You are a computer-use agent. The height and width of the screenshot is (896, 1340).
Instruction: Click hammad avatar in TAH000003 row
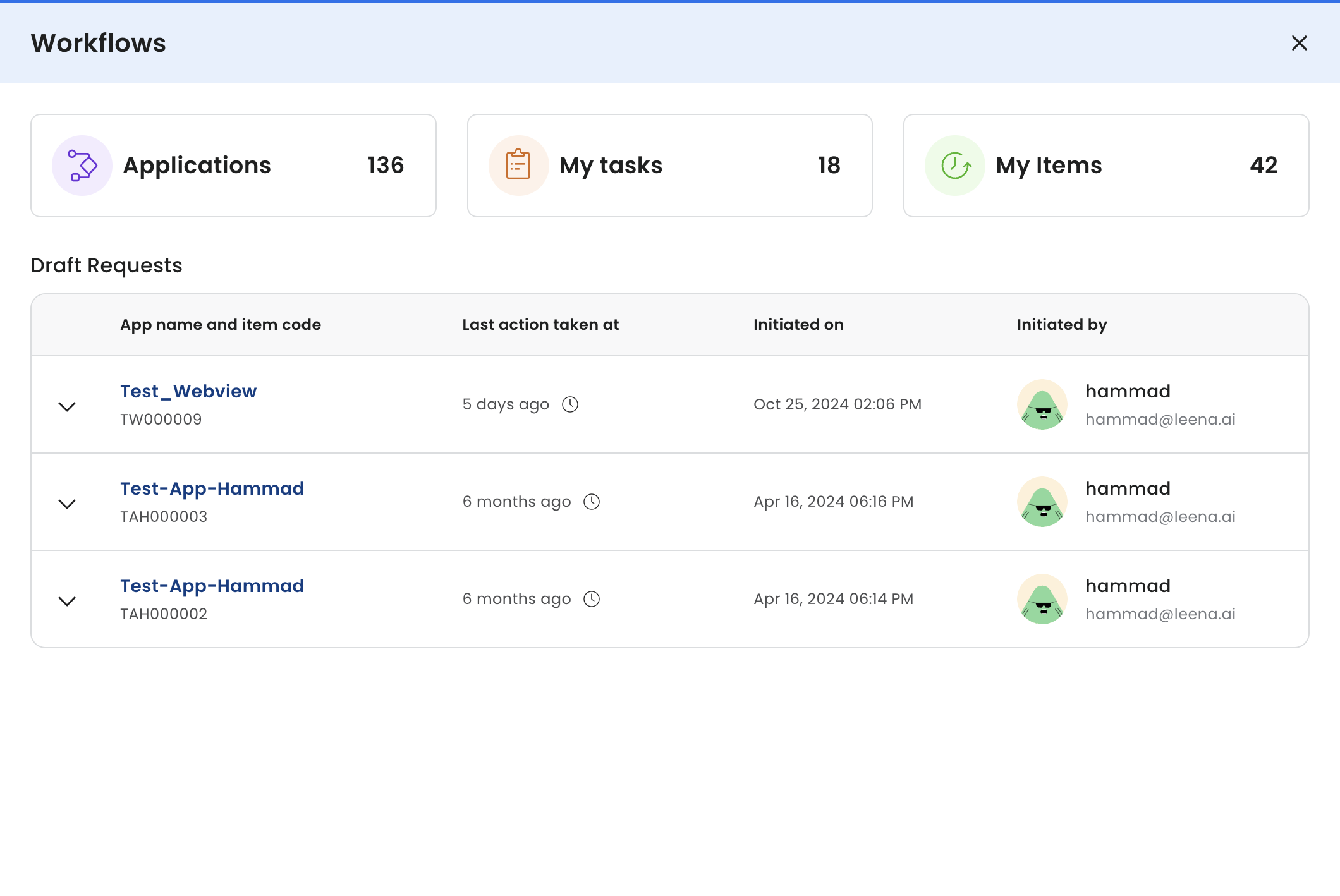click(x=1042, y=502)
